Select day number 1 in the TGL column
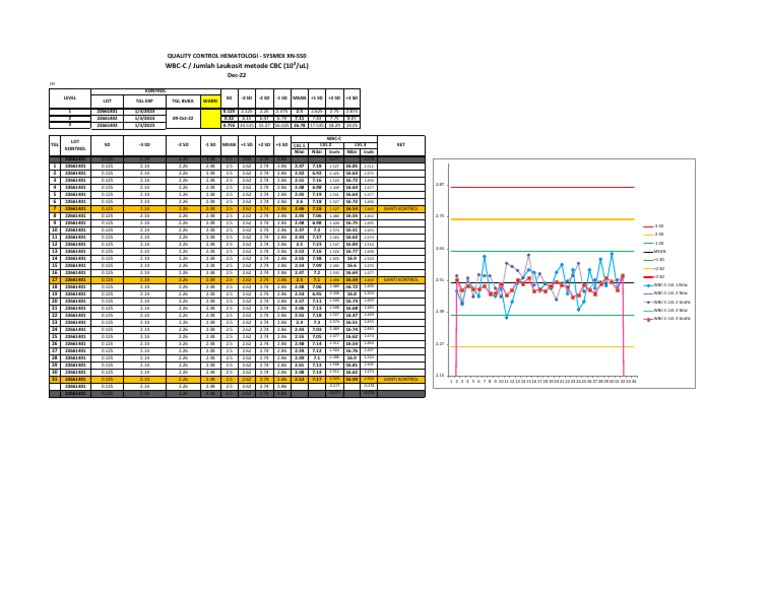768x593 pixels. coord(54,166)
